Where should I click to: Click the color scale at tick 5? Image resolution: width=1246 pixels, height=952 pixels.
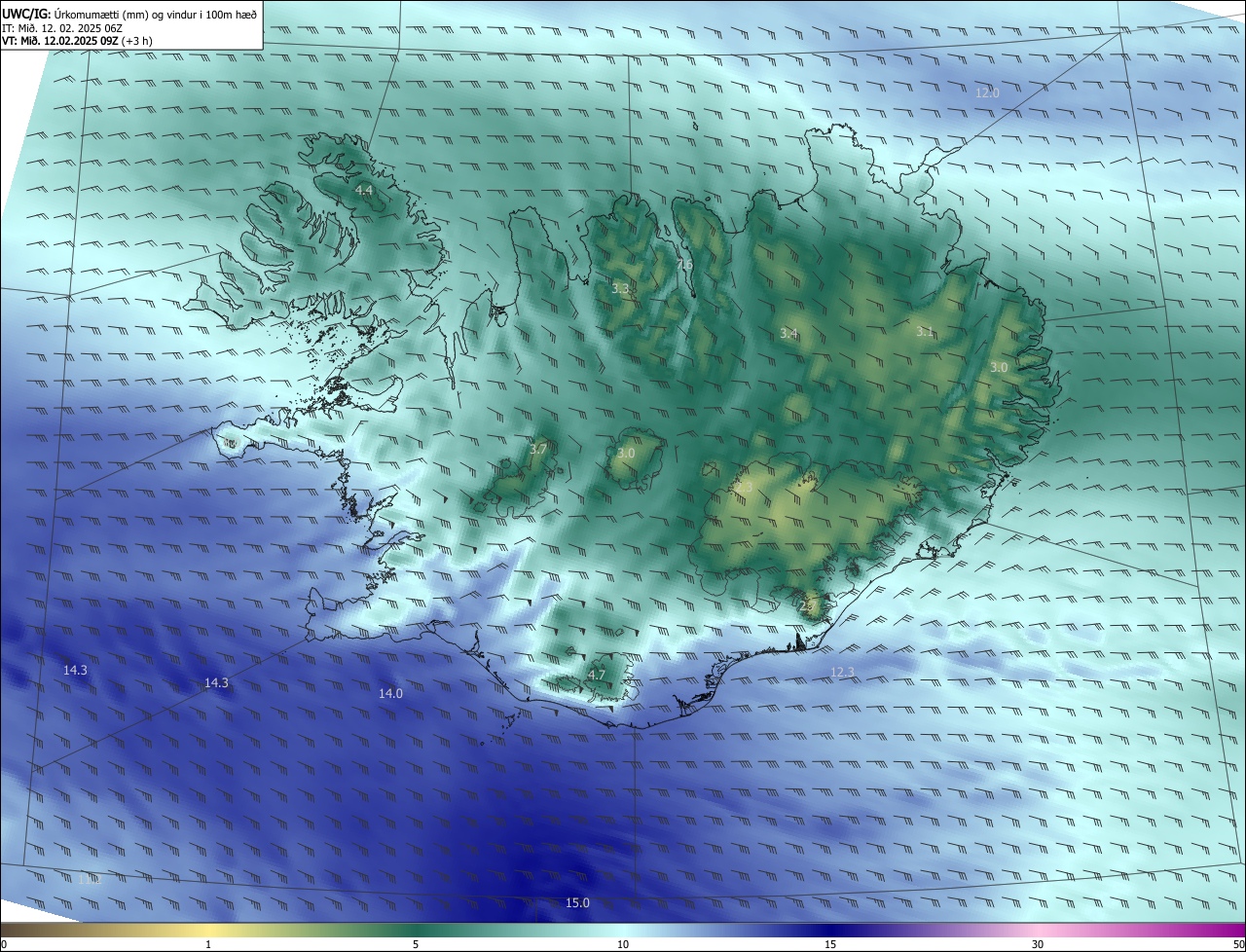416,944
